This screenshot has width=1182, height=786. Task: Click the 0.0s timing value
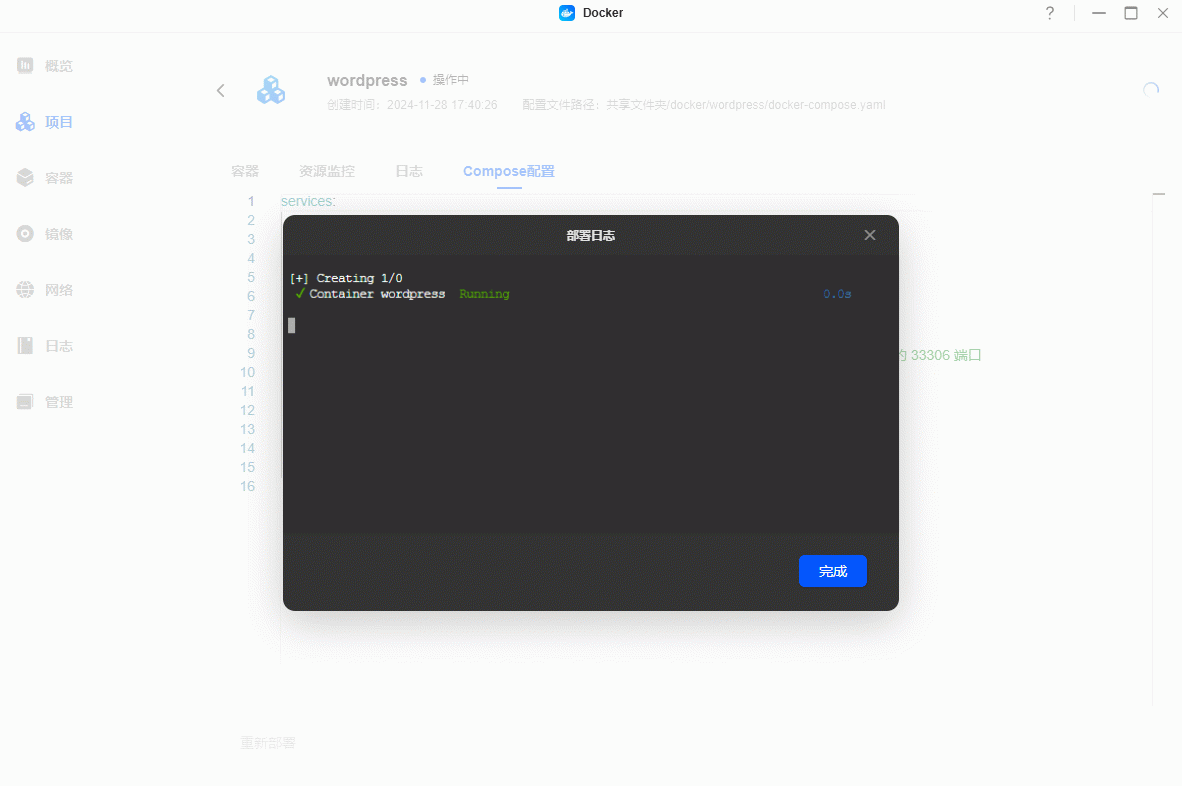pyautogui.click(x=837, y=294)
